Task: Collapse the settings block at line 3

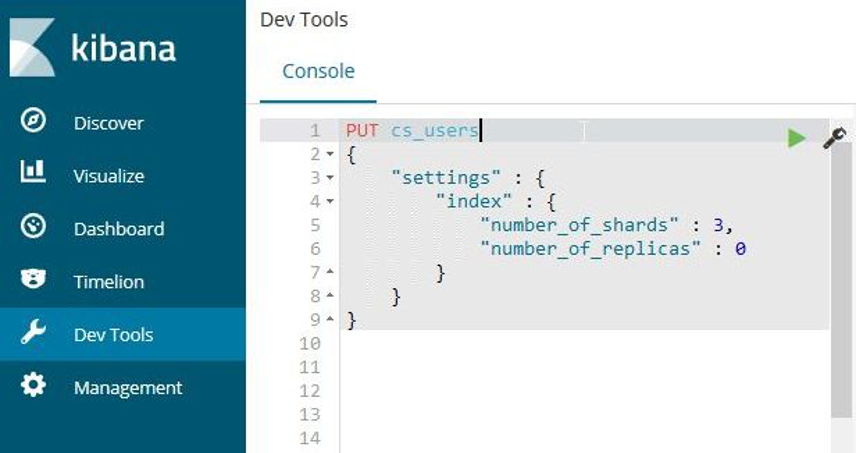Action: tap(329, 178)
